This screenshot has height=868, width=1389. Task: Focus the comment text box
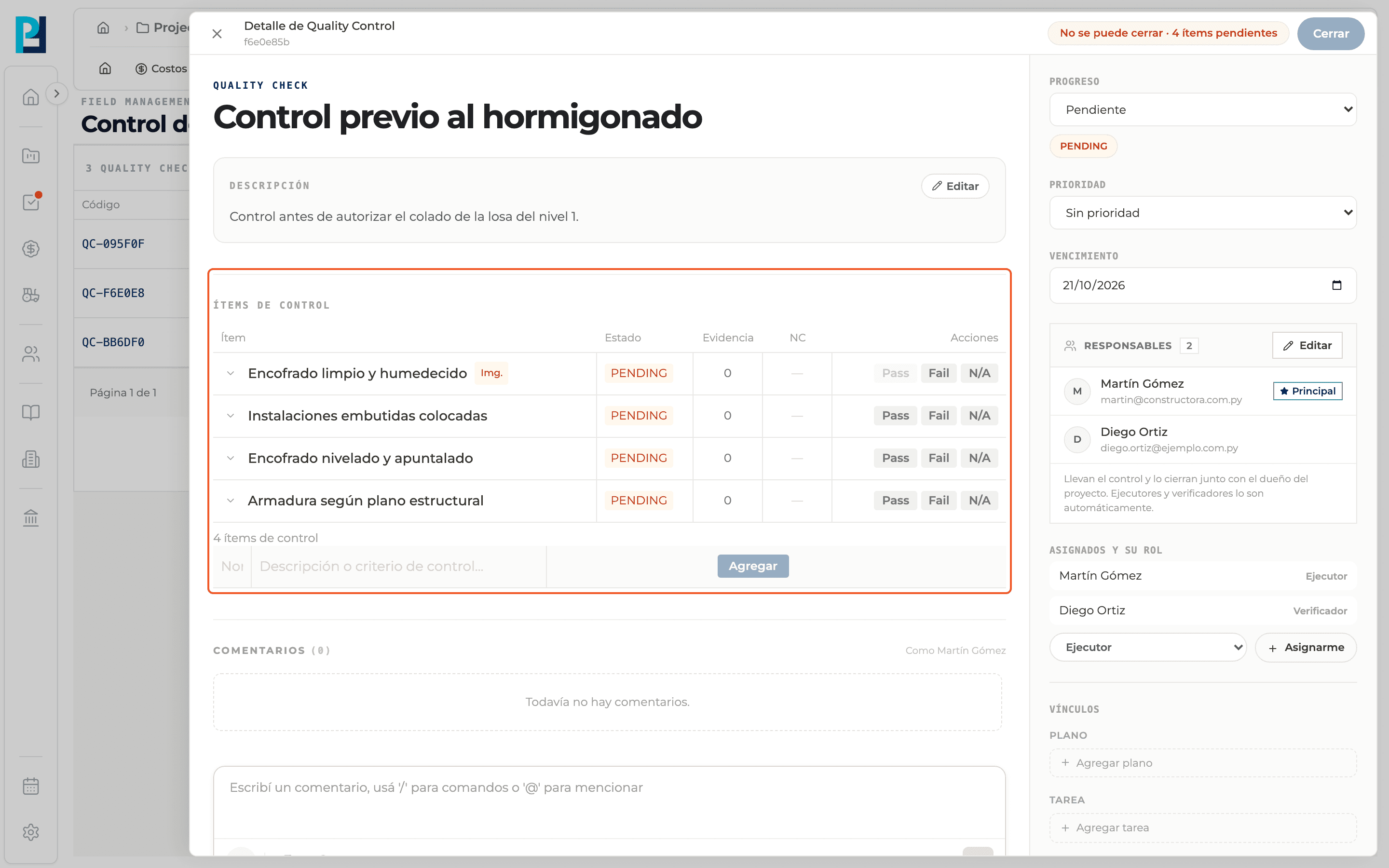point(609,802)
